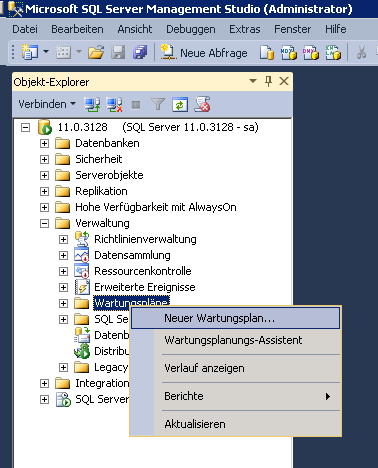Expand the Erweiterte Ereignisse node
Viewport: 378px width, 468px height.
coord(63,287)
